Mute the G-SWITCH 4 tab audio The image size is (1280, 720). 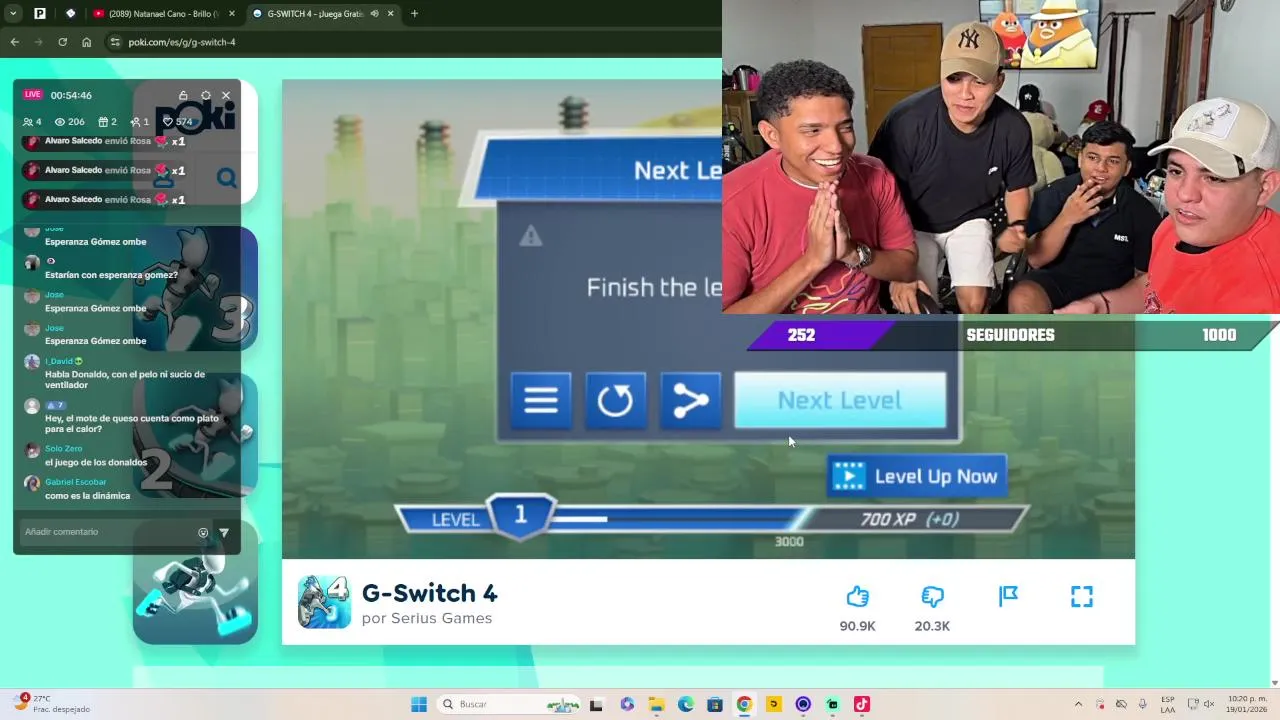[x=374, y=14]
